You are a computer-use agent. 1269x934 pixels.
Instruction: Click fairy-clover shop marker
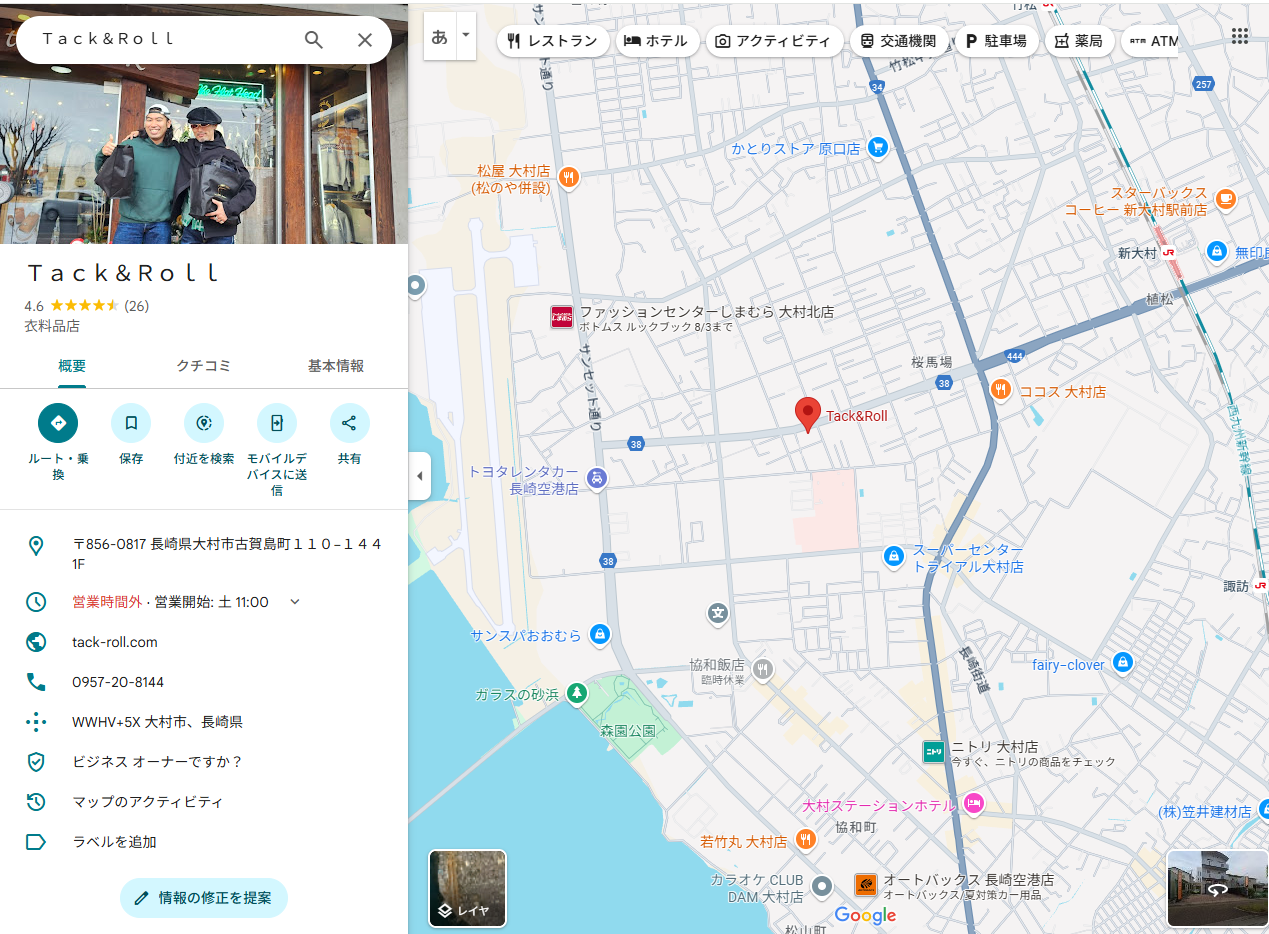point(1123,663)
